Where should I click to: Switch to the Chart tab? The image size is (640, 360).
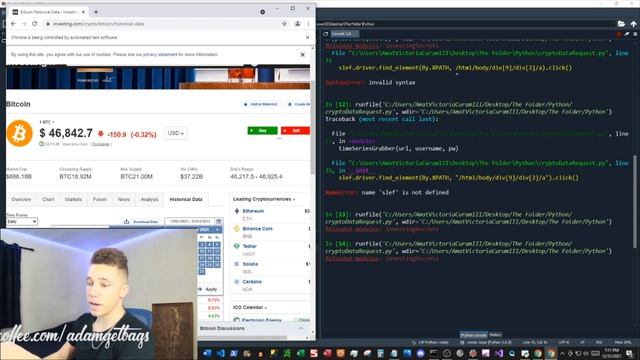click(48, 199)
